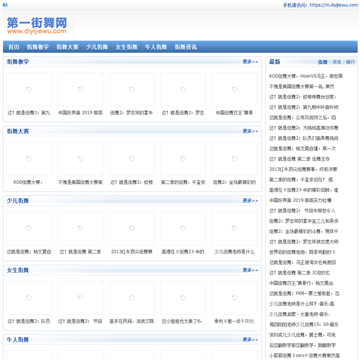Open '嘉博在《街舞2》中的精彩回顾' in 最新 list
The width and height of the screenshot is (360, 360).
coord(303,190)
